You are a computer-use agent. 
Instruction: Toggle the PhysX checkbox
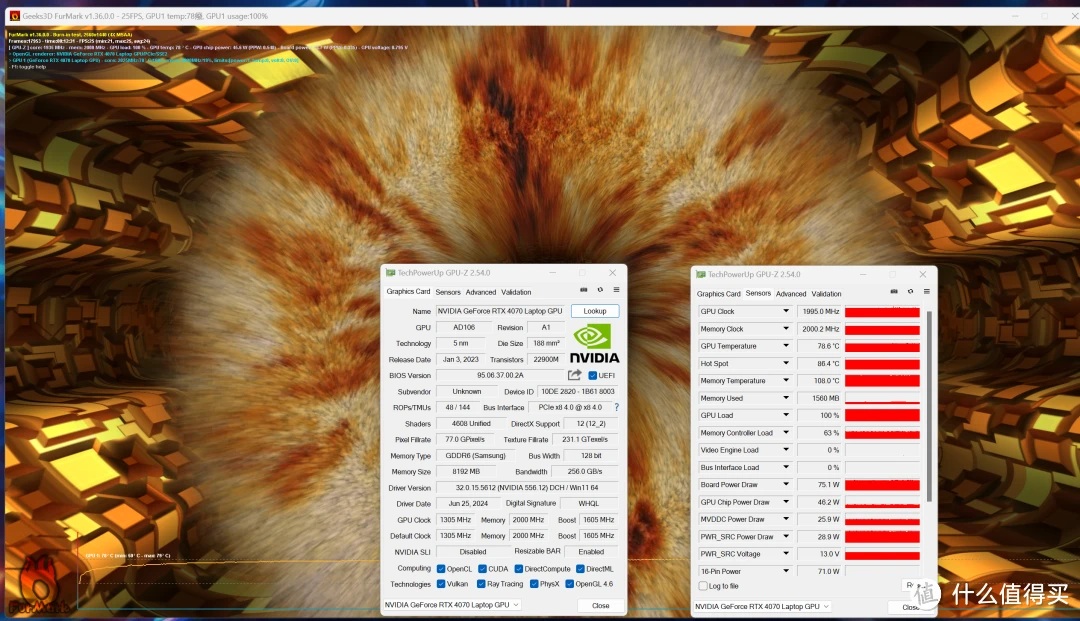(x=534, y=584)
